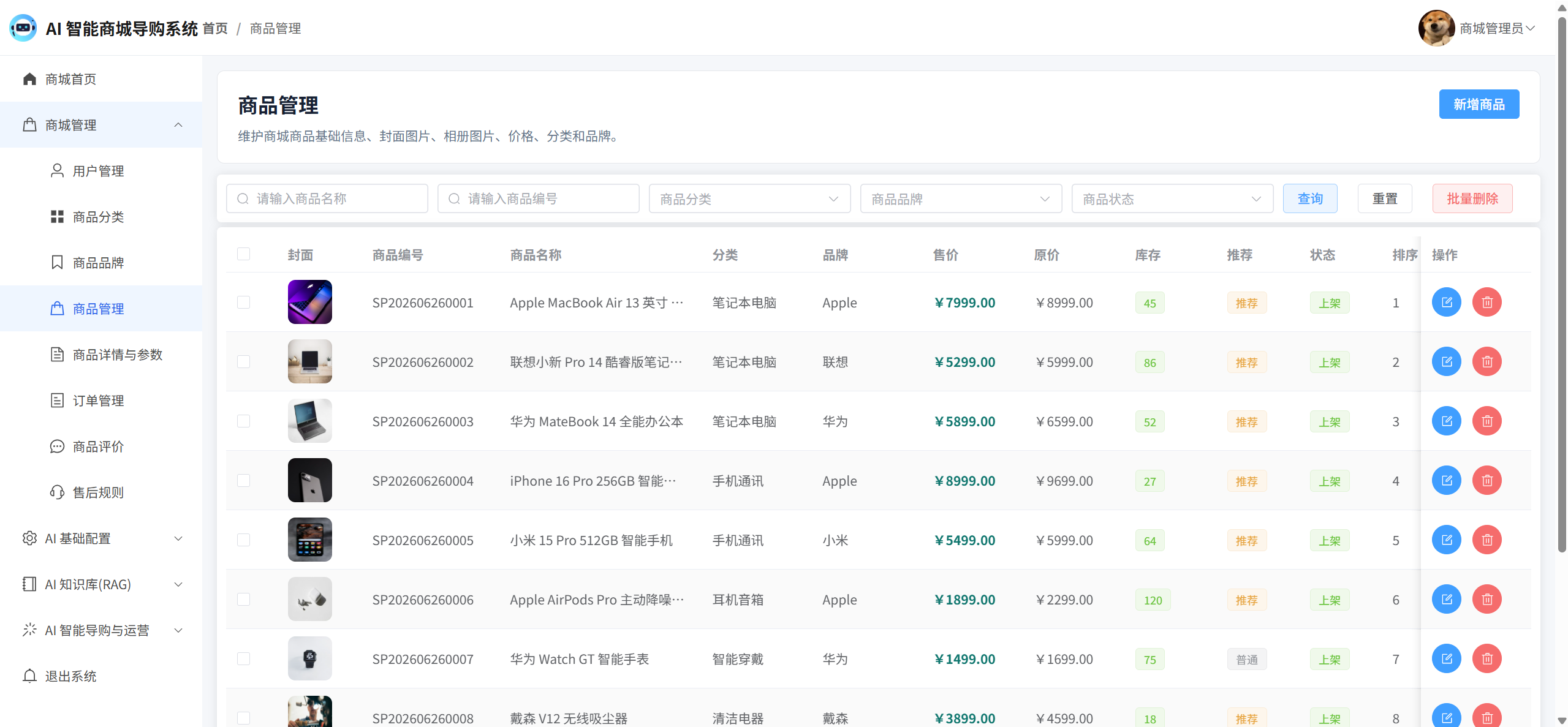Click the 商品管理 breadcrumb item
Screen dimensions: 1568x727
pyautogui.click(x=275, y=28)
